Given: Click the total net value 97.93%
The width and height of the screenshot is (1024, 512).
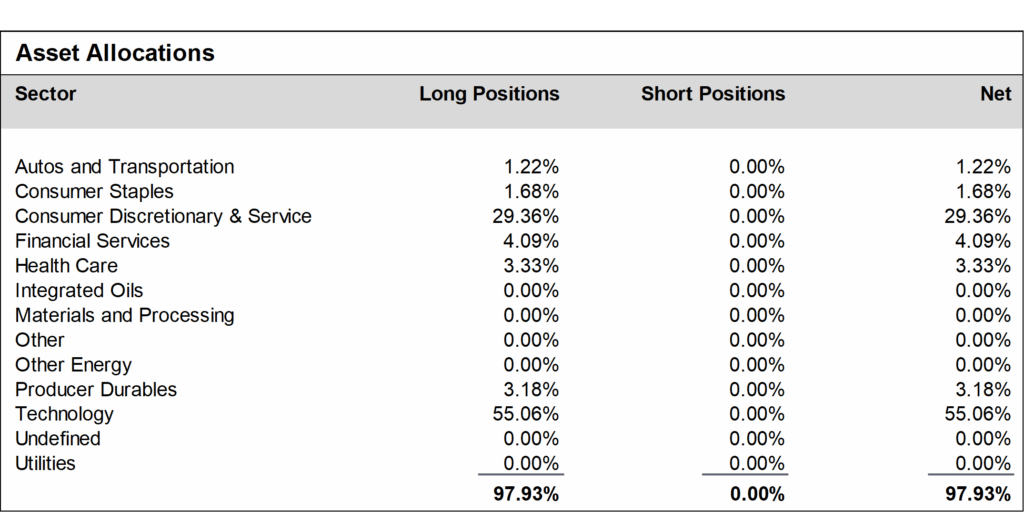Looking at the screenshot, I should [978, 494].
